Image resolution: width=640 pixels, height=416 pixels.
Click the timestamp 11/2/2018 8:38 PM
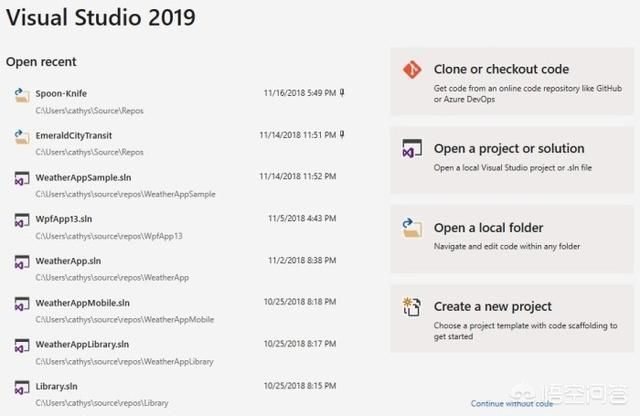point(302,260)
